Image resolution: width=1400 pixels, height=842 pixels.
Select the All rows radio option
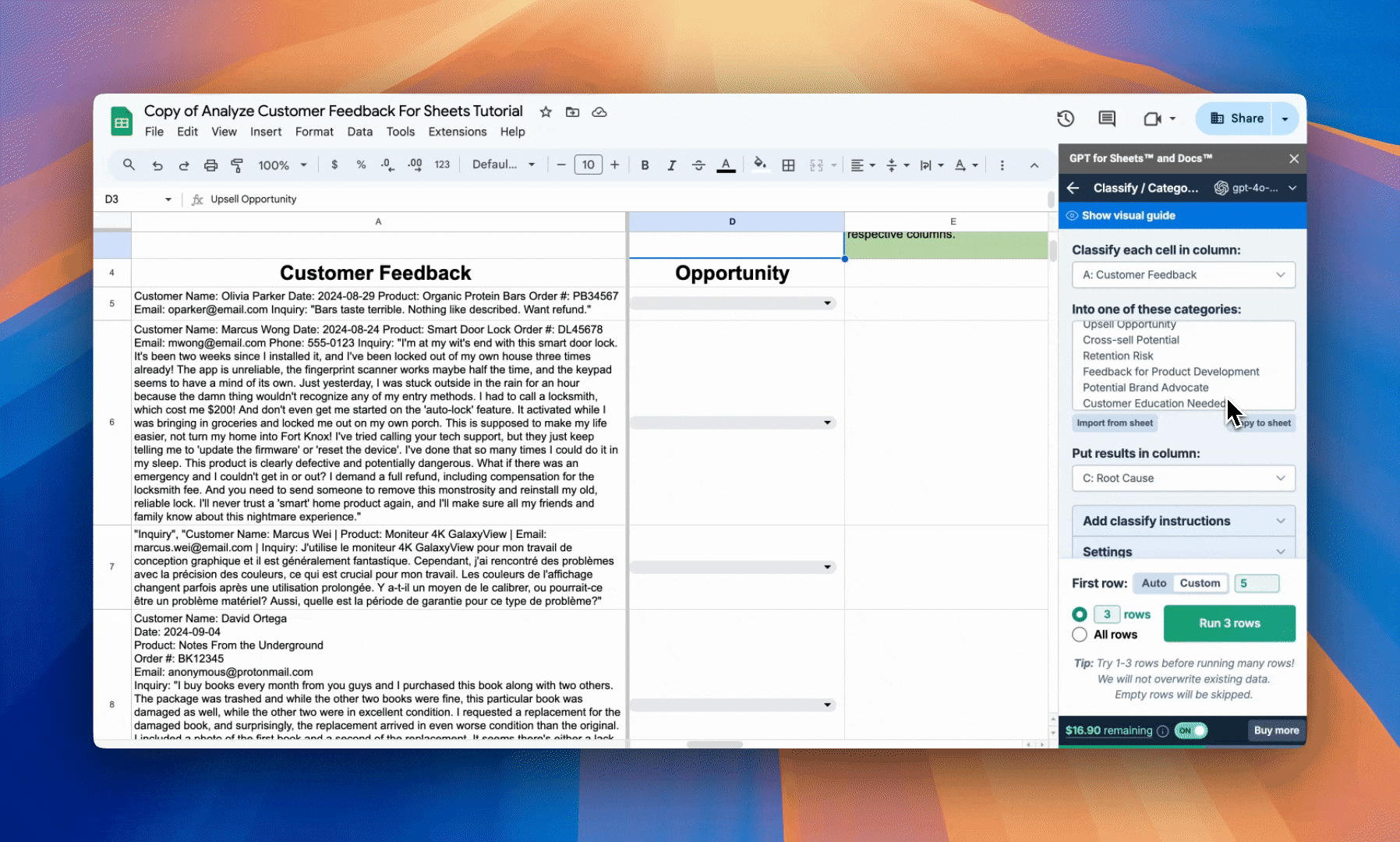(1080, 635)
